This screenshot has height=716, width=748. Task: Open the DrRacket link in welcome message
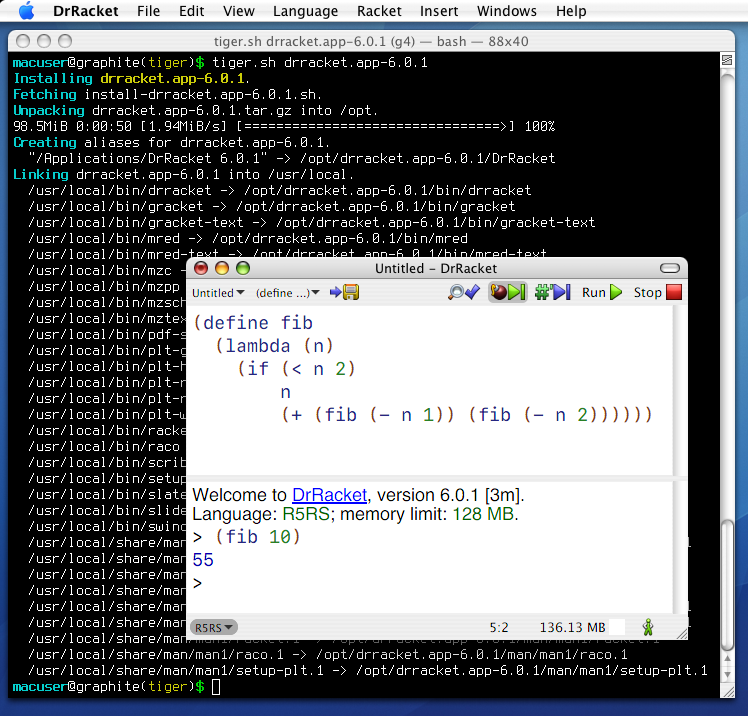[329, 495]
